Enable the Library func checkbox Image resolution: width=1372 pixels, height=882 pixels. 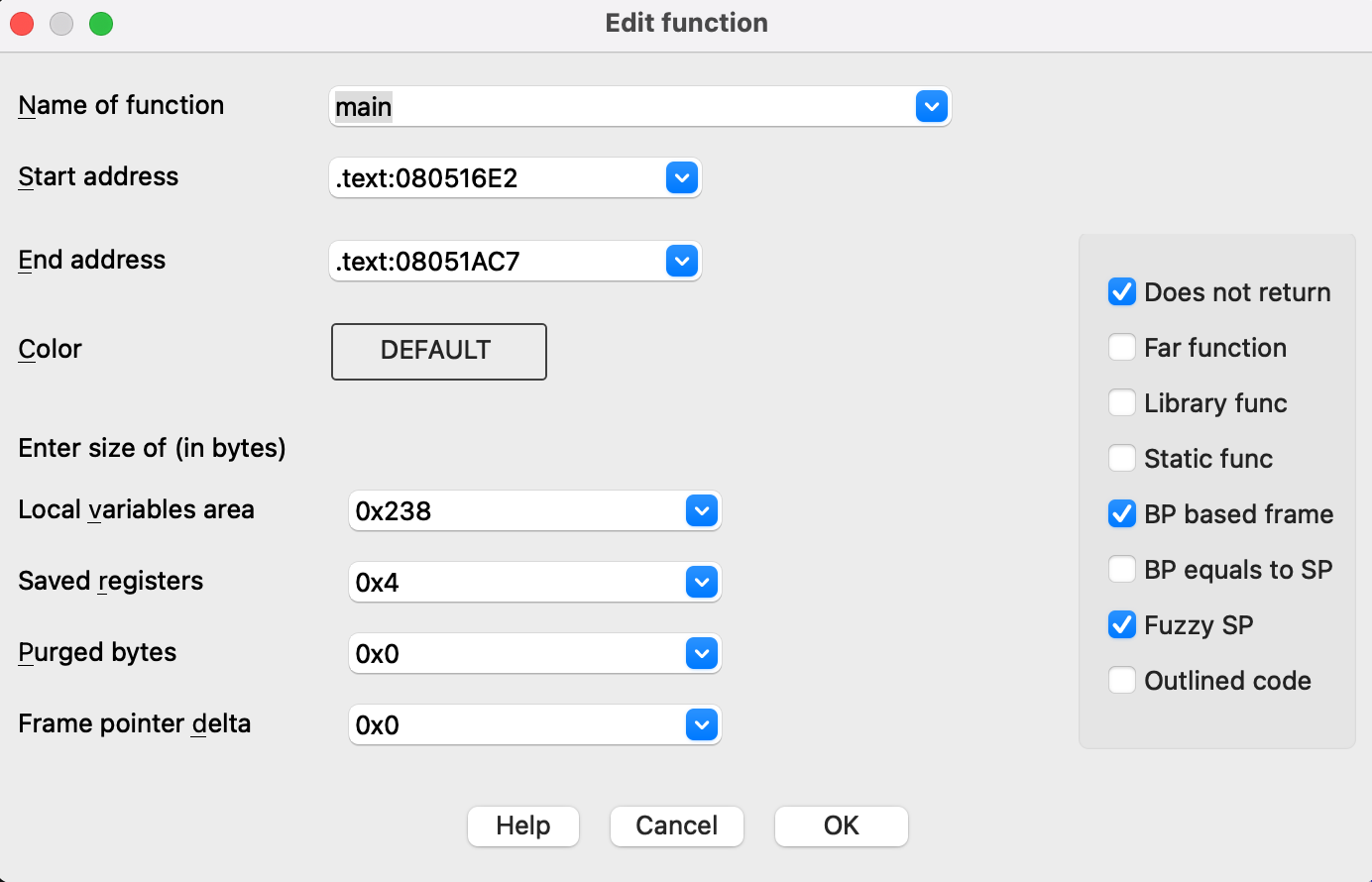1122,403
